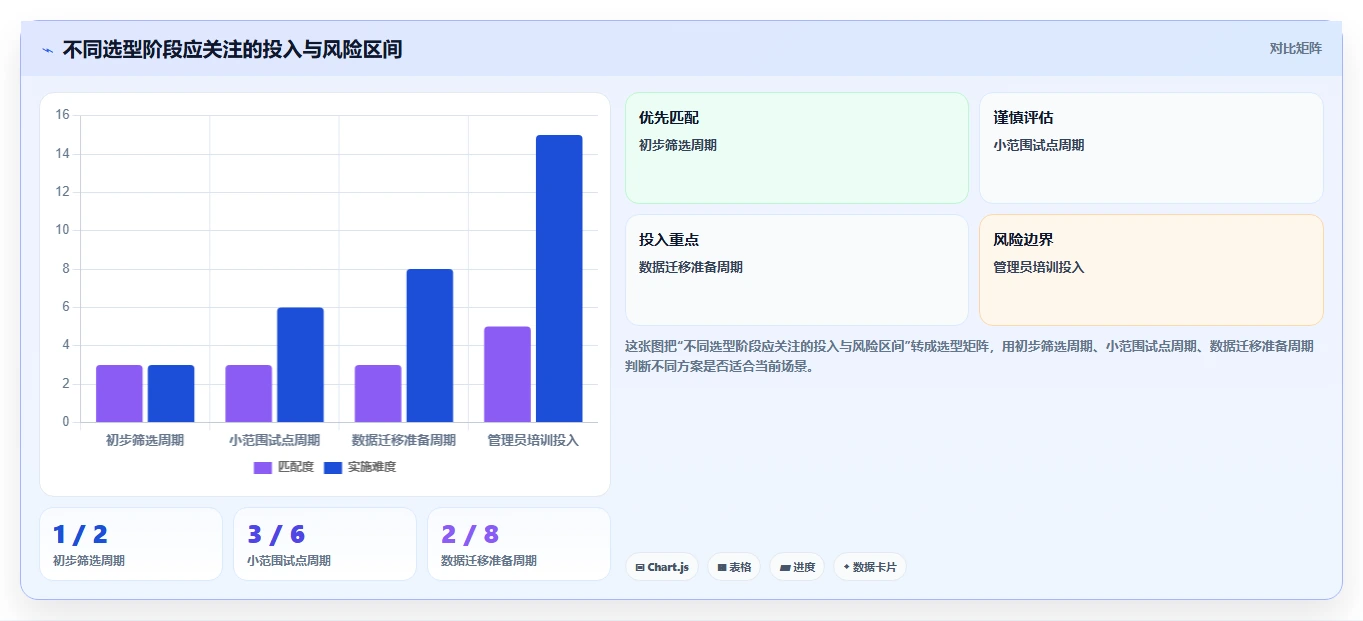This screenshot has height=621, width=1363.
Task: Select the 表格 tag pill
Action: tap(734, 567)
